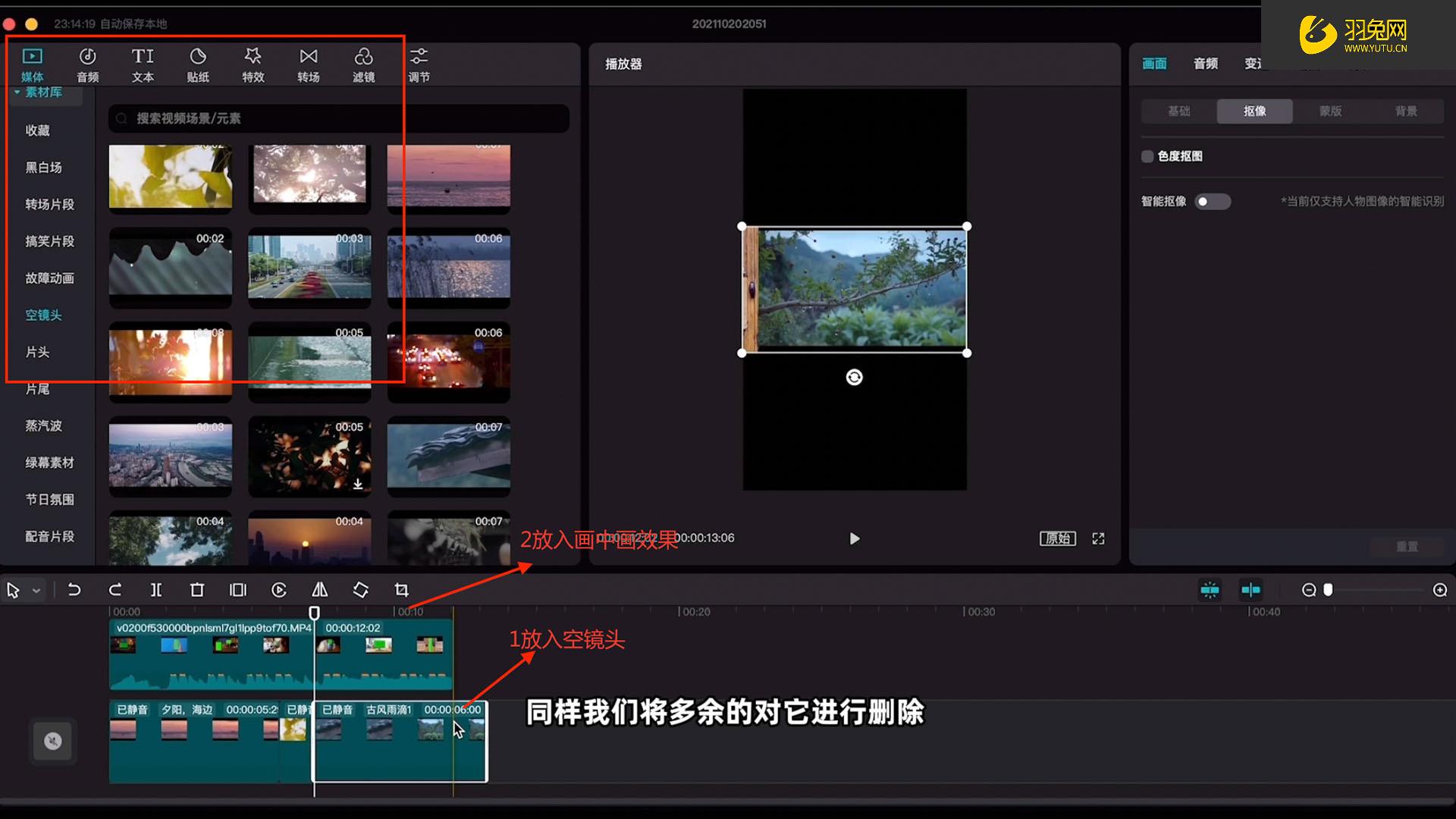Open the 贴纸 (Stickers) panel
This screenshot has height=819, width=1456.
(197, 64)
